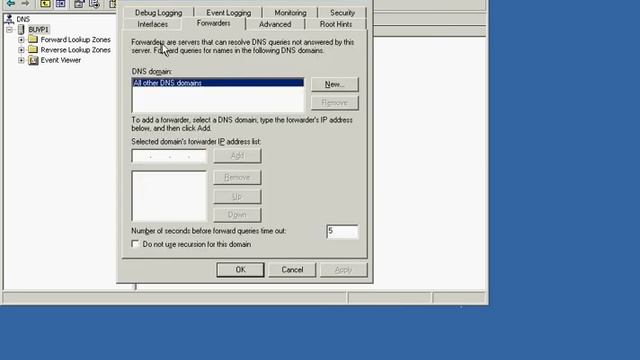
Task: Click the Forward Lookup Zones folder icon
Action: 33,40
